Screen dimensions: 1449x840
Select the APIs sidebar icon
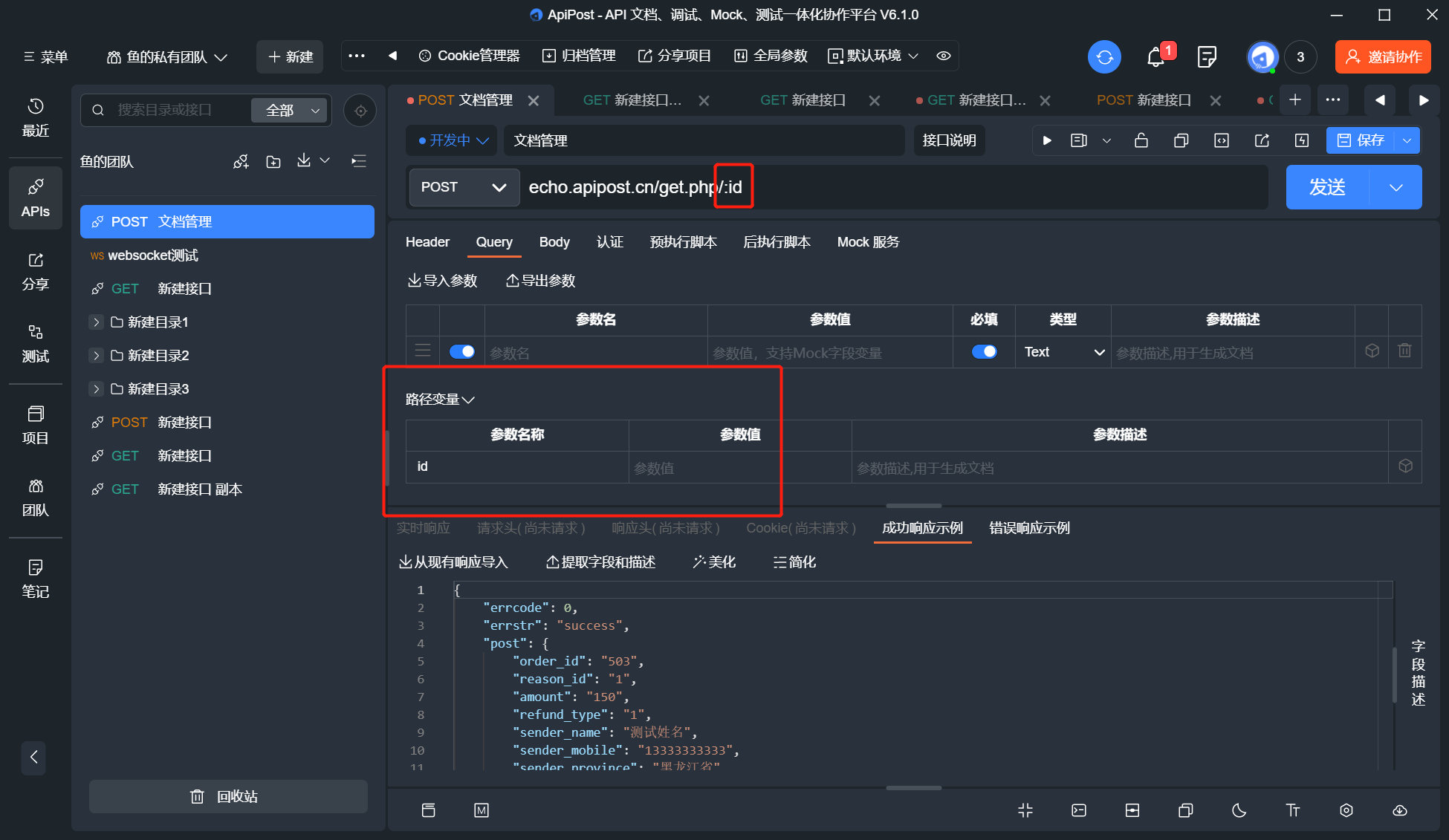[x=36, y=198]
